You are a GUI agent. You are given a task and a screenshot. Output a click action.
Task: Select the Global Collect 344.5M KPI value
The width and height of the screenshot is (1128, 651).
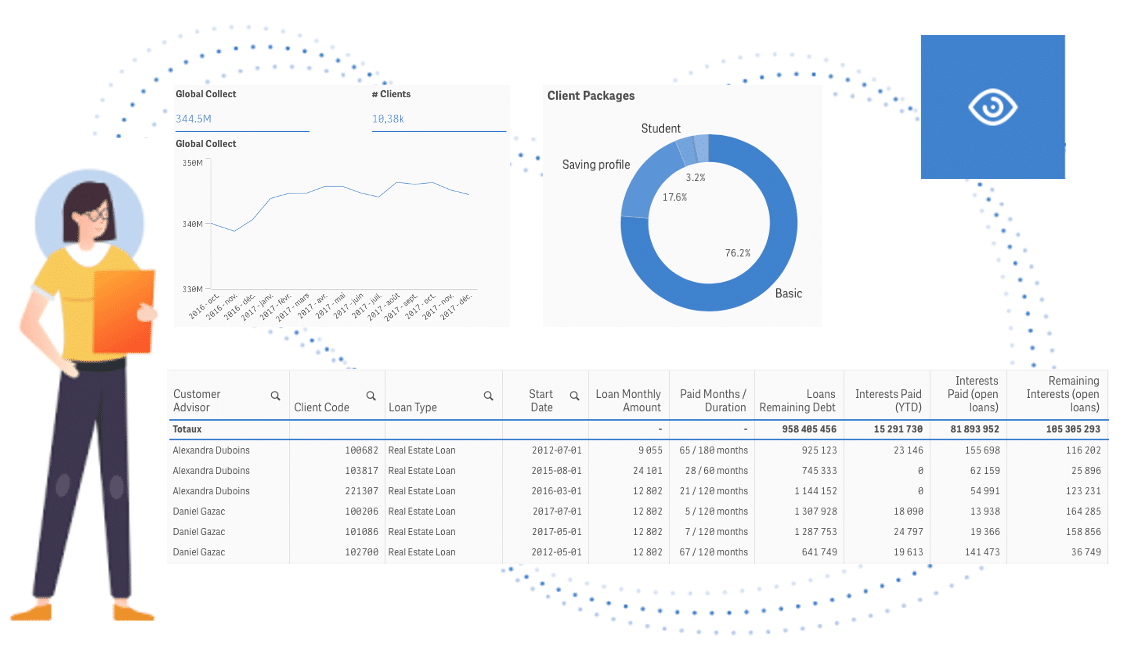point(193,119)
